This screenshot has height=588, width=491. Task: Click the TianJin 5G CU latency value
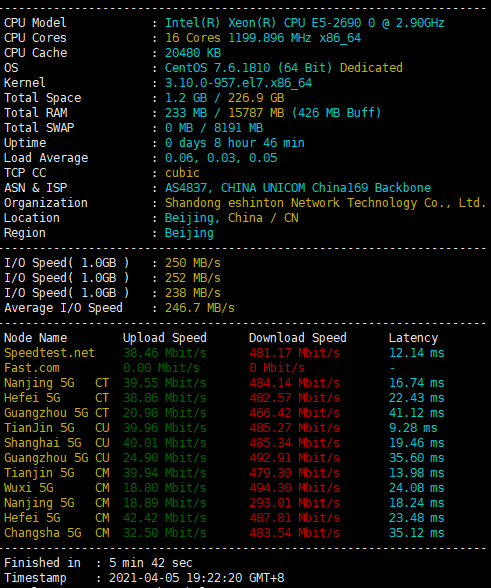[413, 428]
